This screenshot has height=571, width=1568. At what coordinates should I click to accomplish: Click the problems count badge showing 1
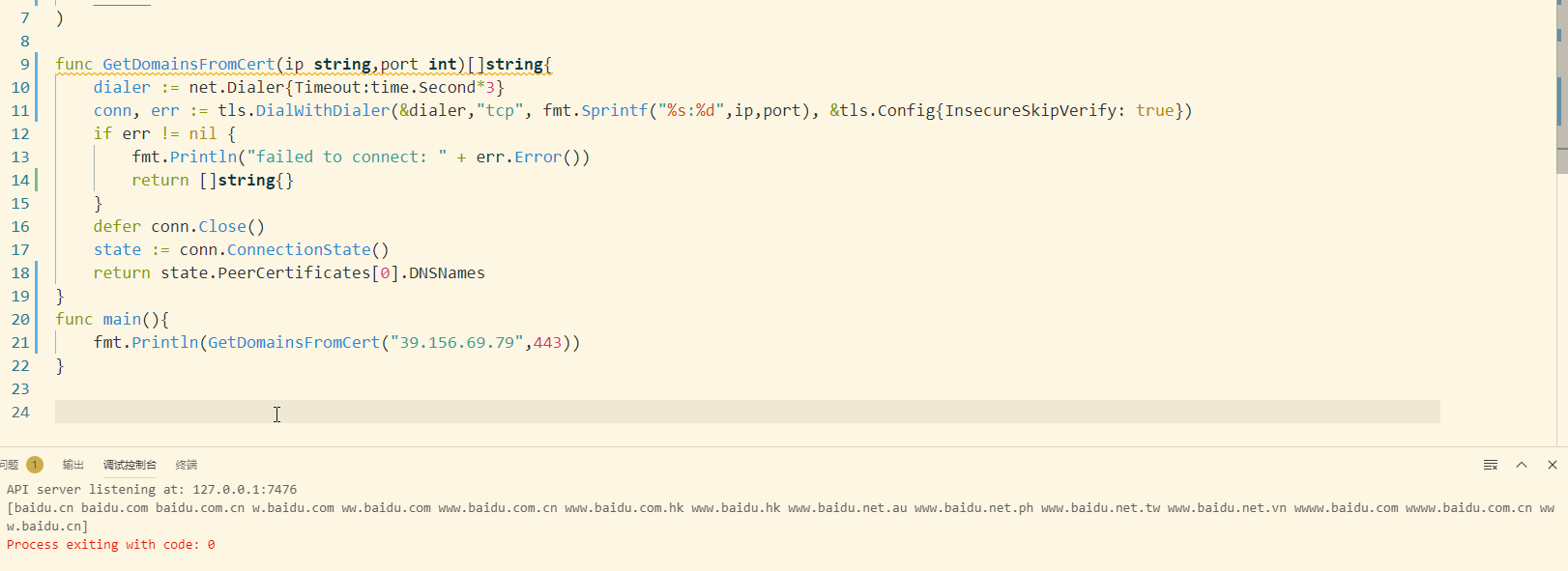(x=35, y=465)
